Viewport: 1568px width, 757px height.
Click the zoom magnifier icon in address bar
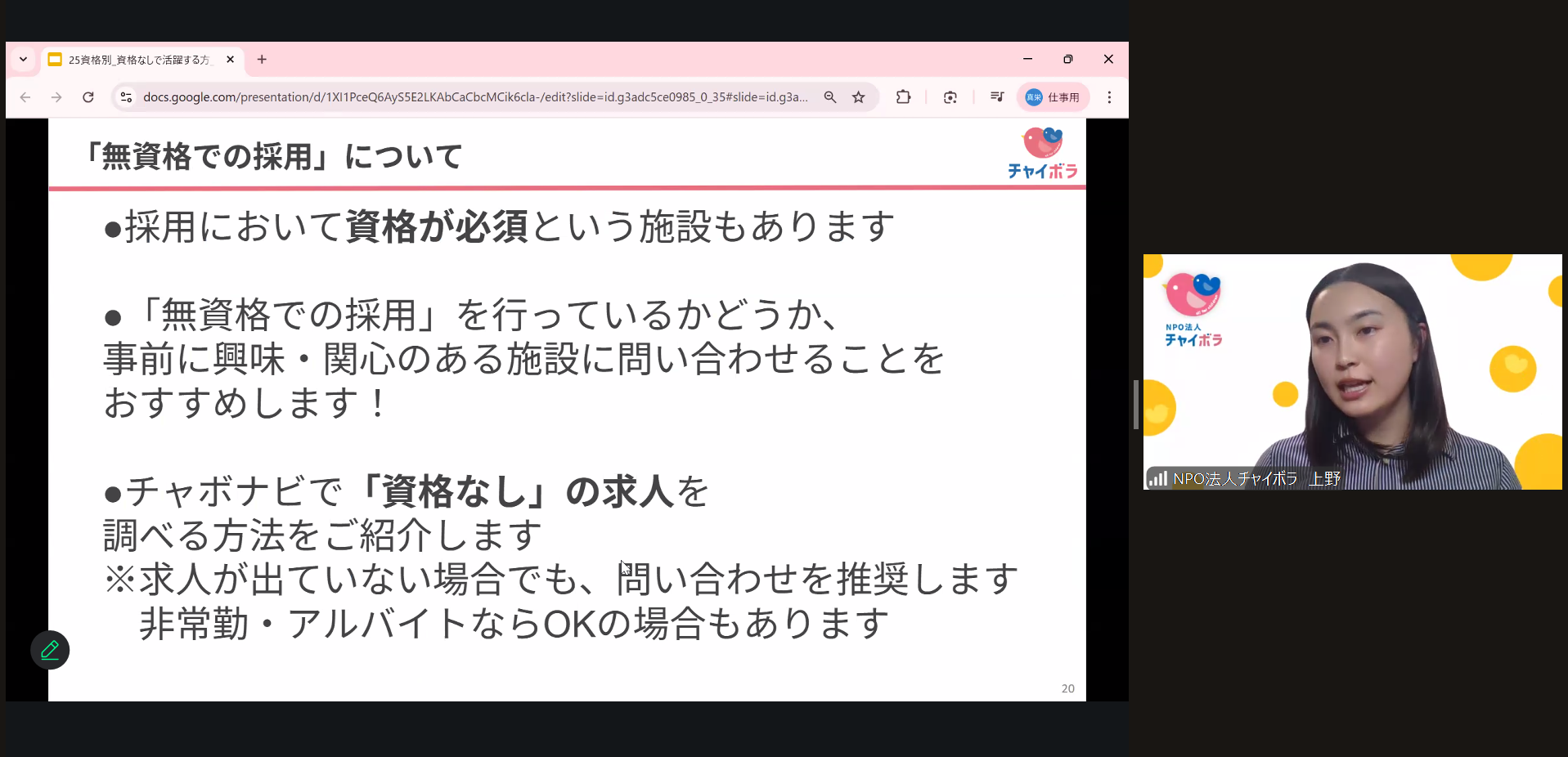click(830, 97)
